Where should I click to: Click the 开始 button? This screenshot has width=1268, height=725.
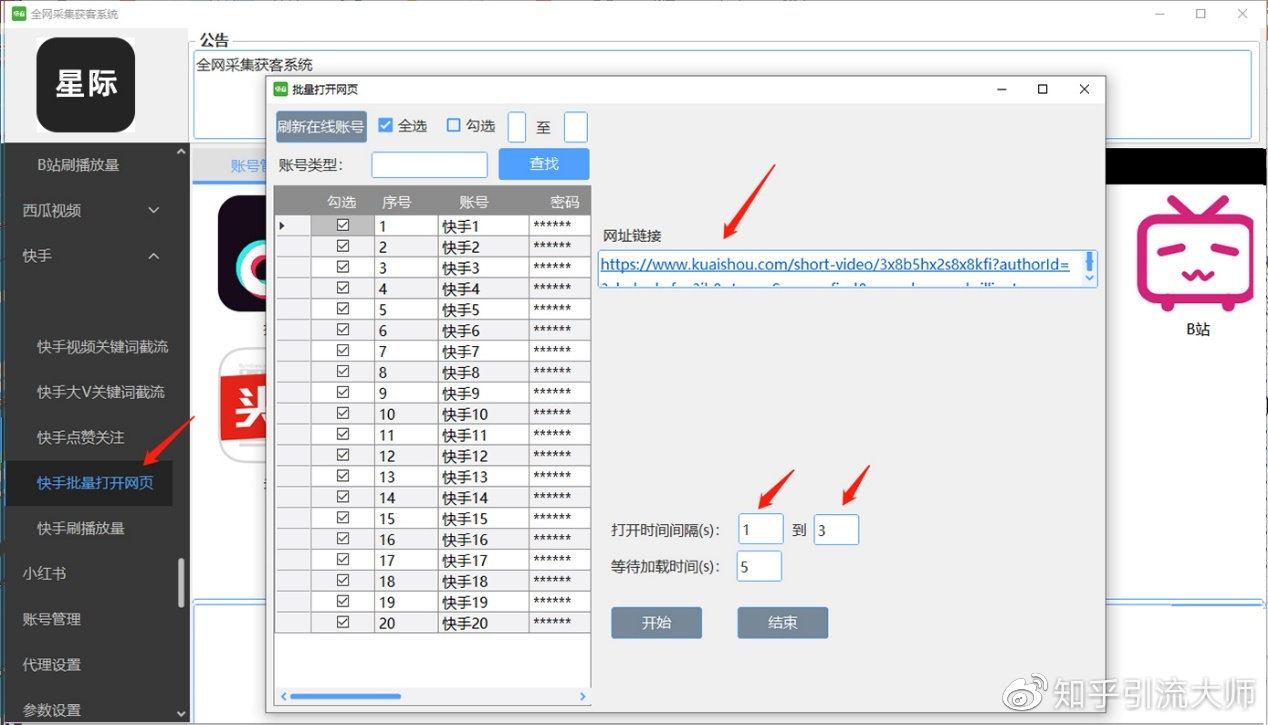pos(656,622)
